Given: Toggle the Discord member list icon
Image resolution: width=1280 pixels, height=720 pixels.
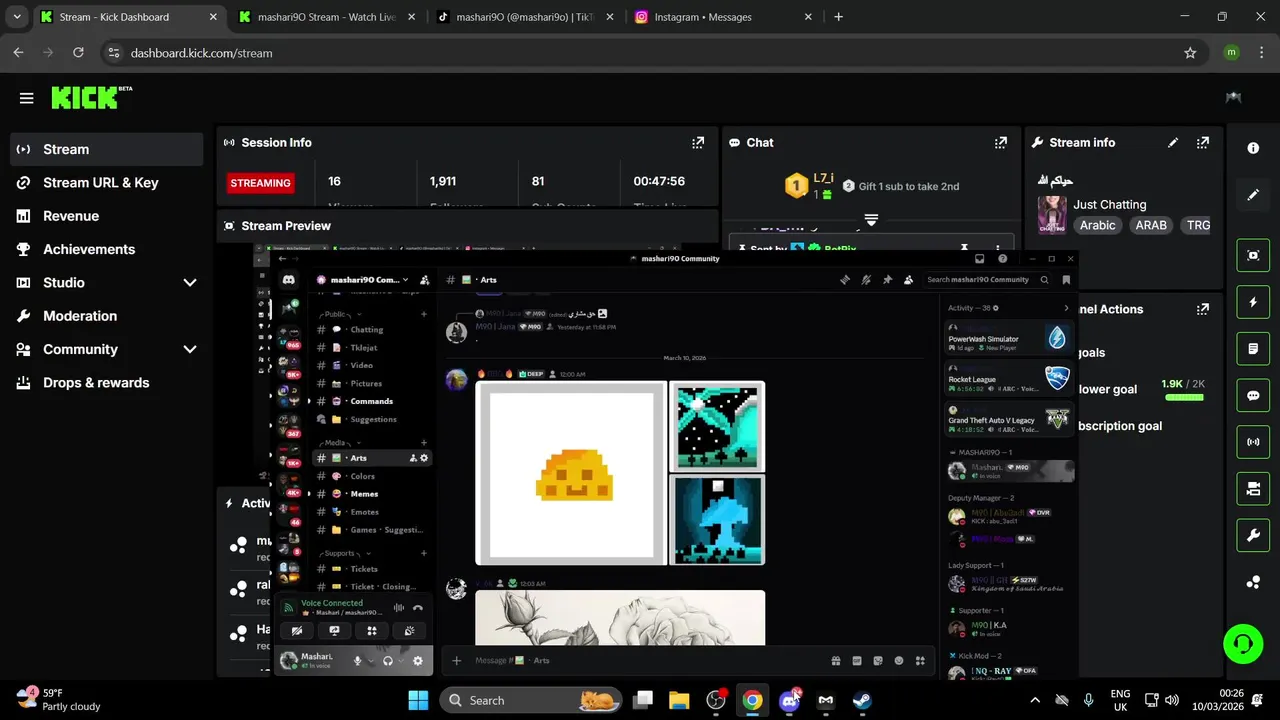Looking at the screenshot, I should (x=908, y=280).
